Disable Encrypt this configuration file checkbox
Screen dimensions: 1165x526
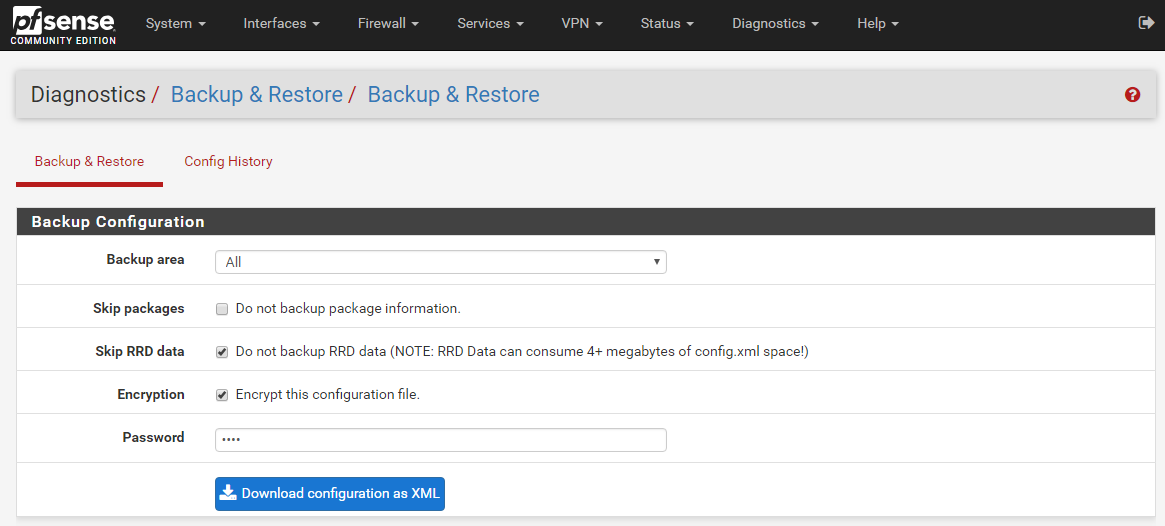point(222,395)
